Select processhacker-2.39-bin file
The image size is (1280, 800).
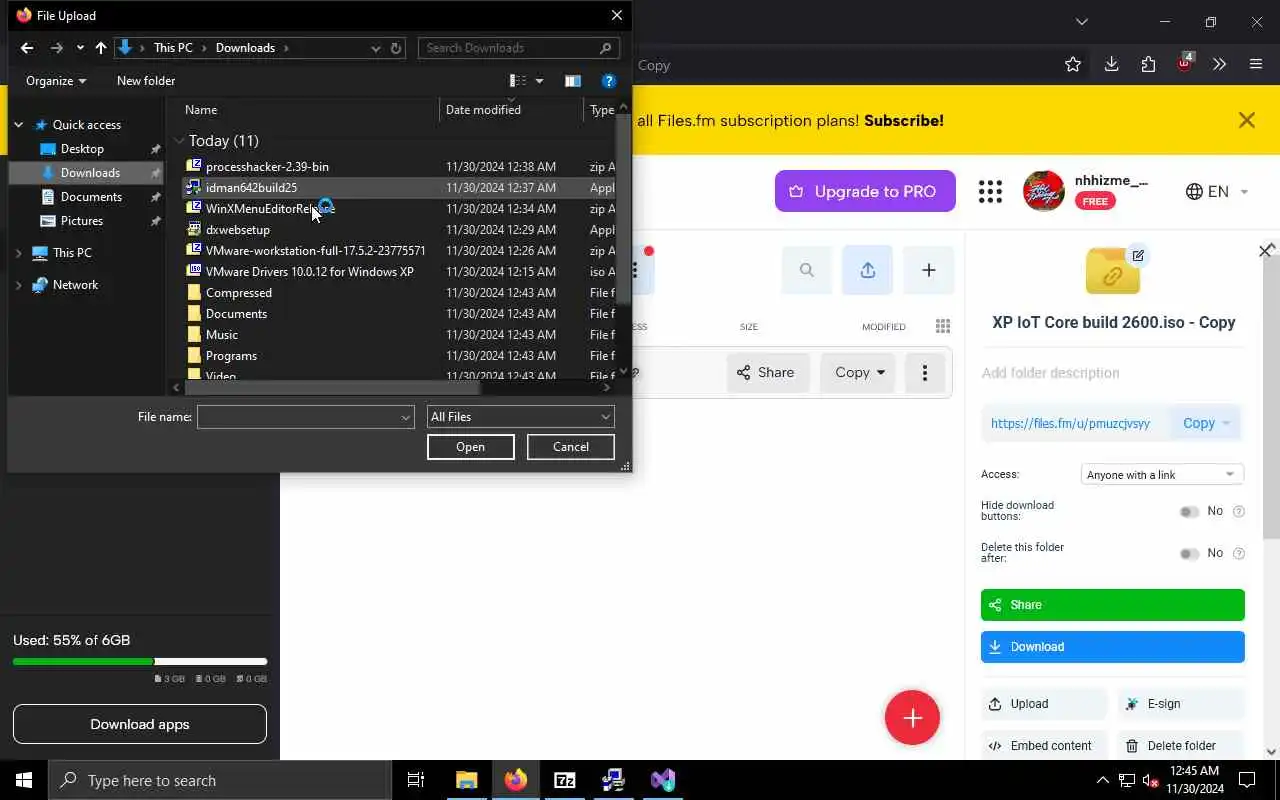coord(267,167)
